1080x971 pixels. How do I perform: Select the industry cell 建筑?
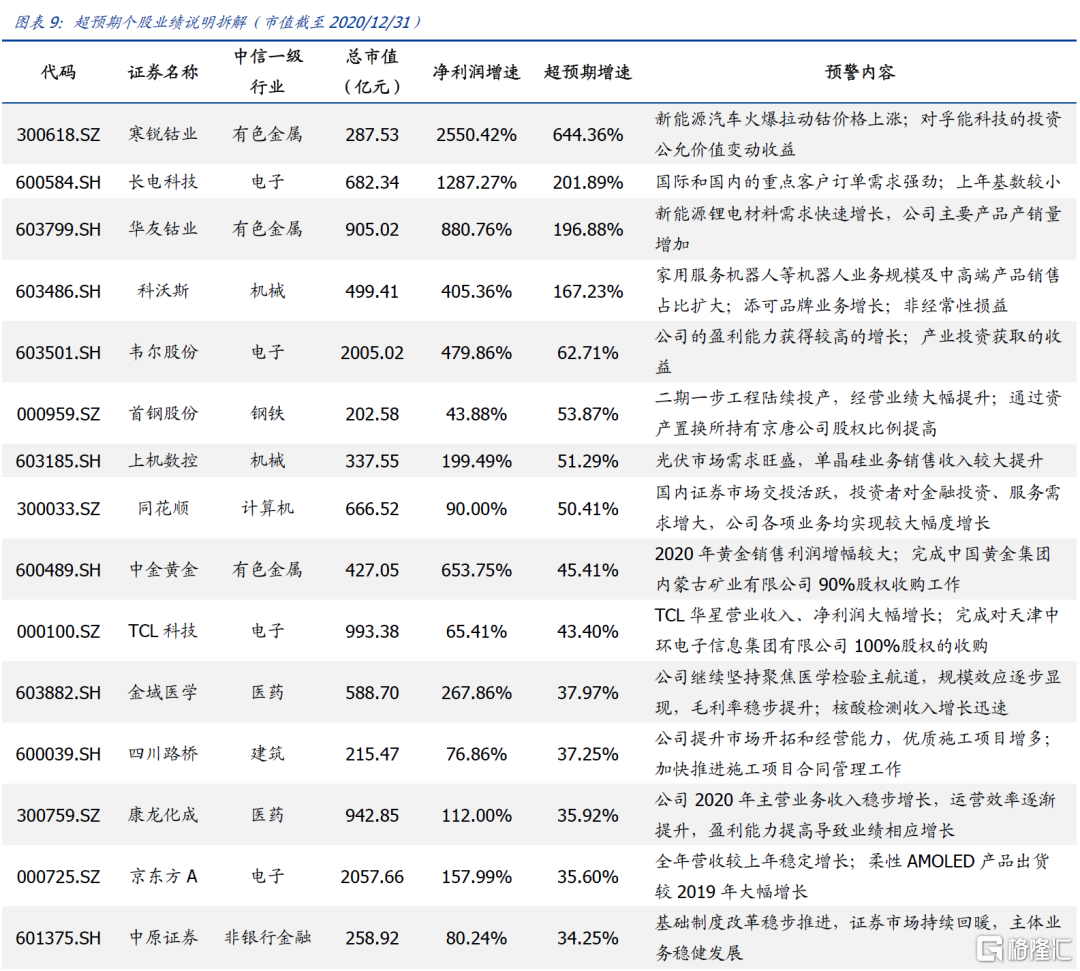tap(267, 753)
